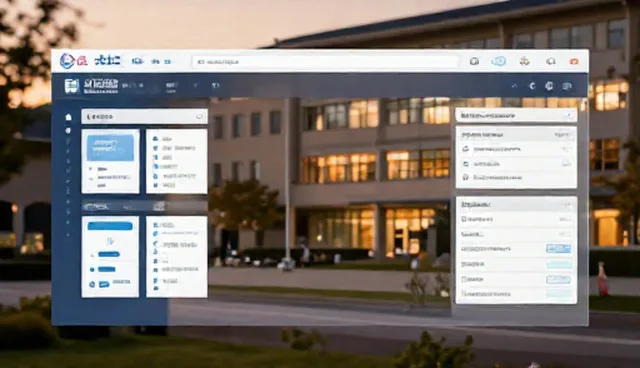The height and width of the screenshot is (368, 640).
Task: Click the outlined blue button with dark text, lower-right panel
Action: tap(558, 279)
